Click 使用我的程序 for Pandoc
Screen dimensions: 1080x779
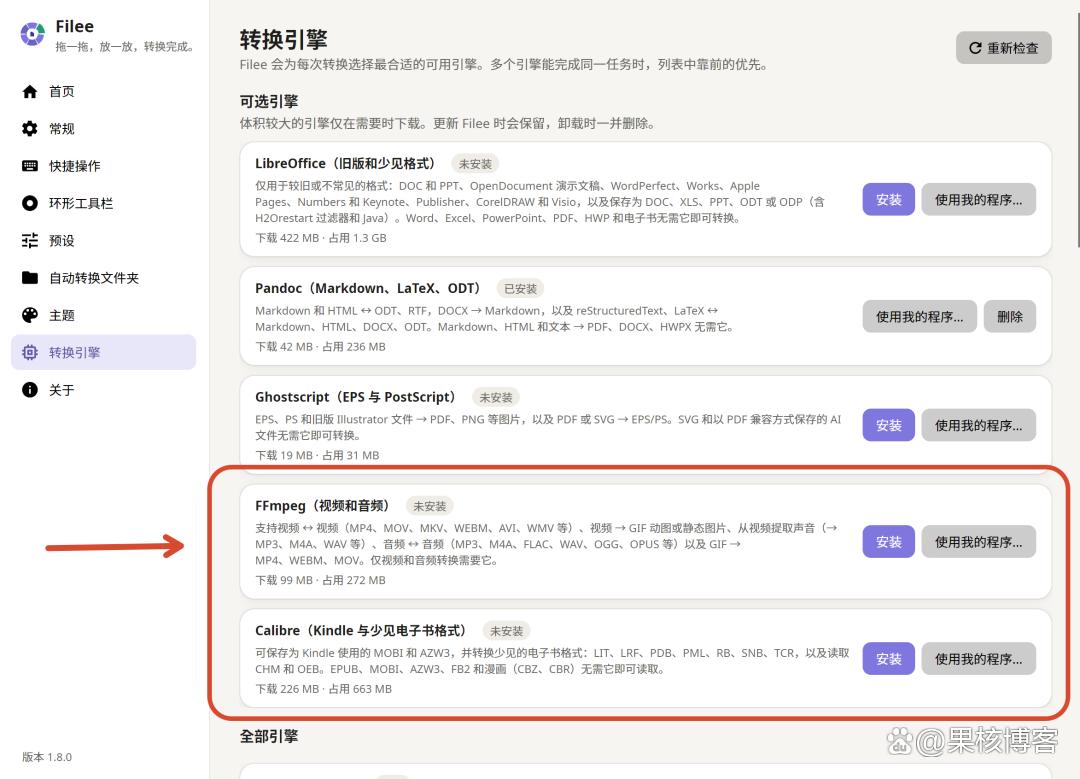[920, 316]
